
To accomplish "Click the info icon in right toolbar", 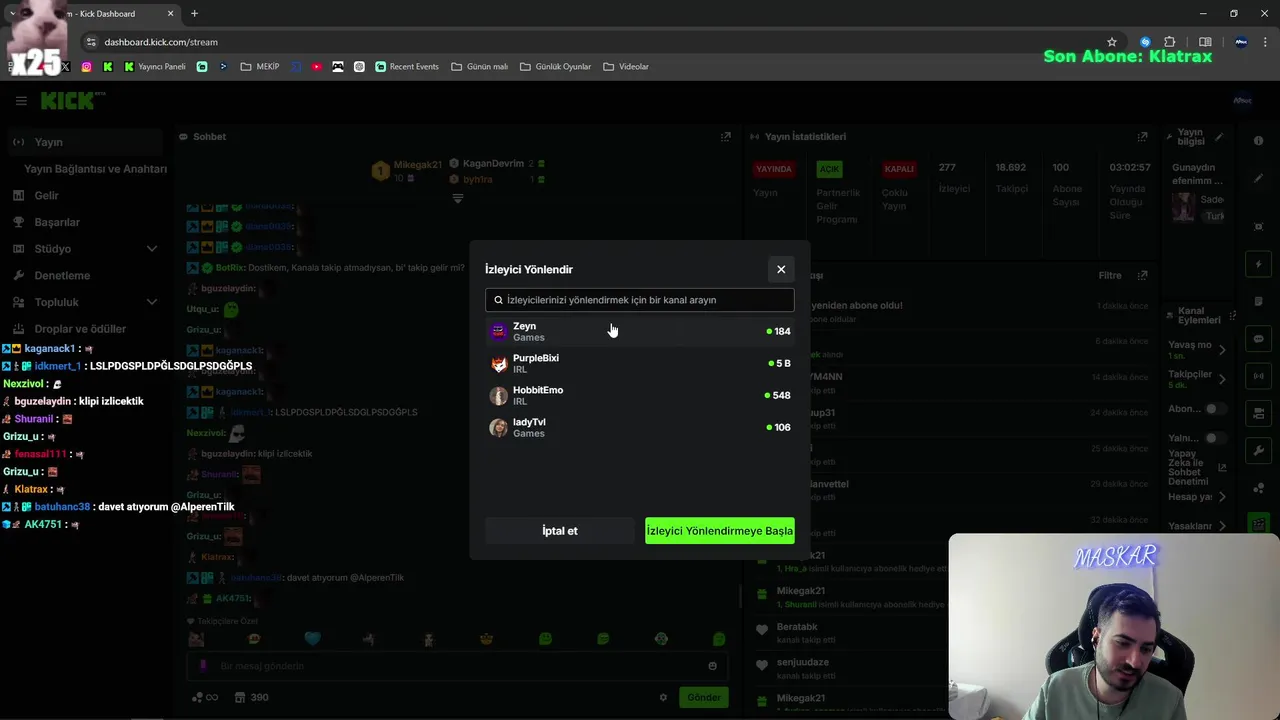I will tap(1258, 141).
